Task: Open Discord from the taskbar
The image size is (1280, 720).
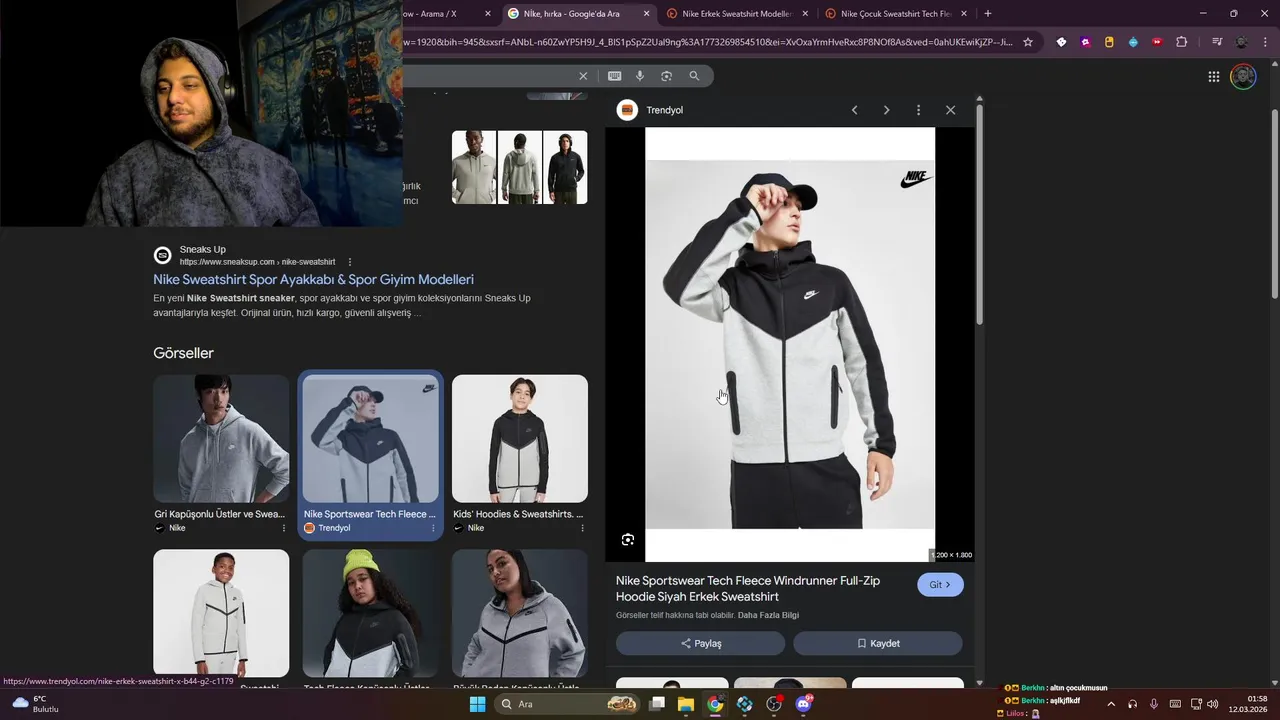Action: [x=803, y=704]
